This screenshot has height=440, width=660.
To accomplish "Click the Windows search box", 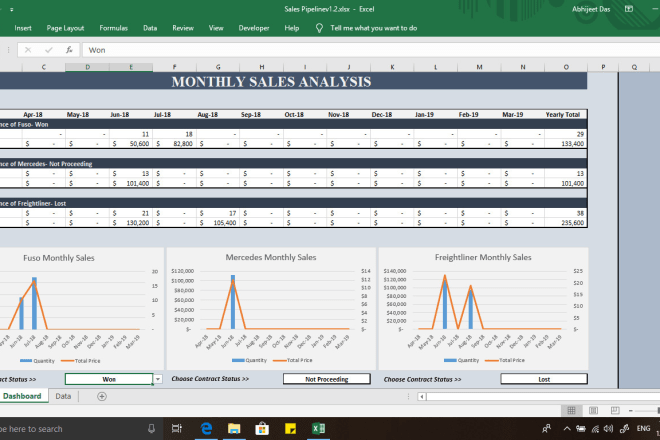I will pos(80,429).
